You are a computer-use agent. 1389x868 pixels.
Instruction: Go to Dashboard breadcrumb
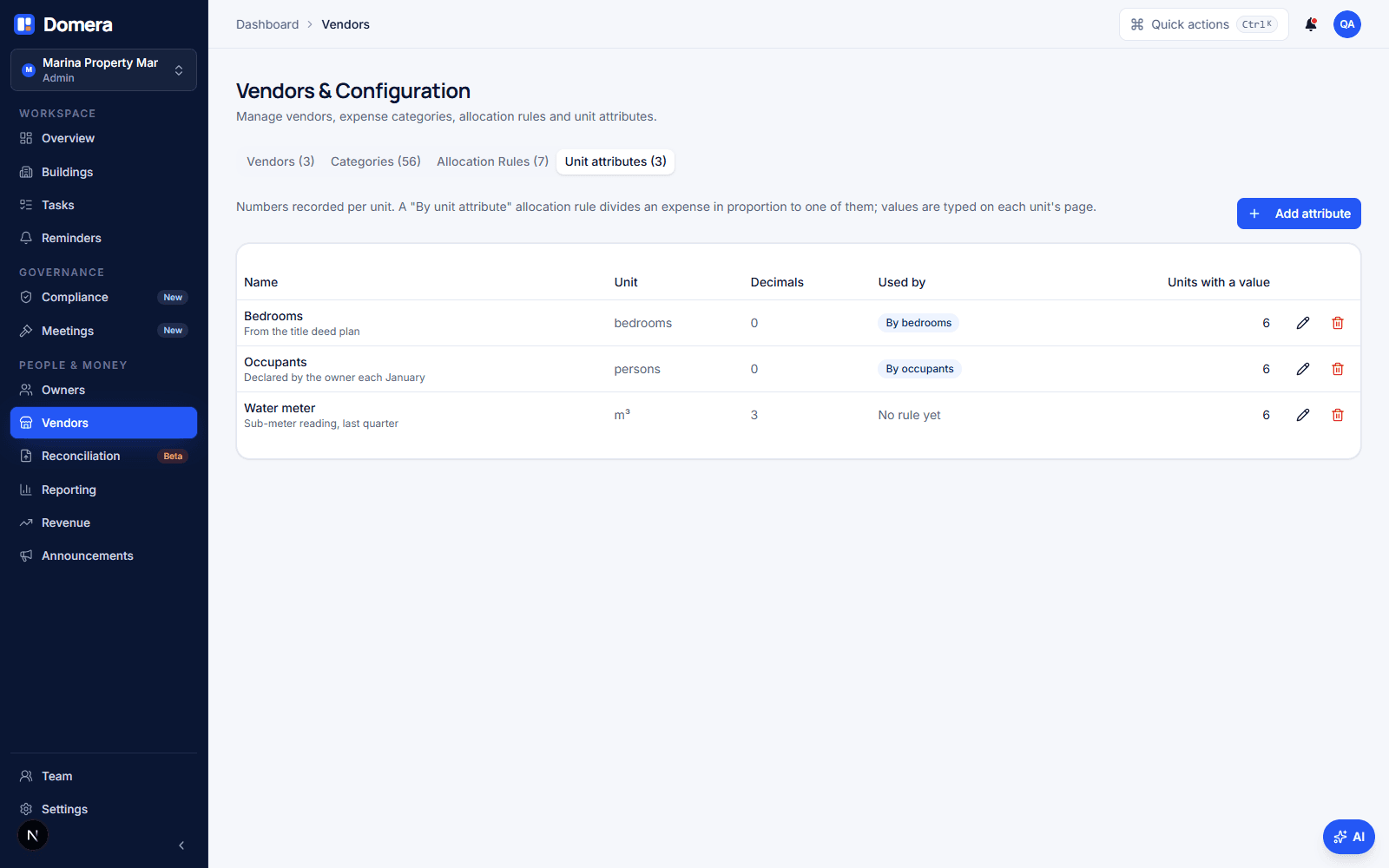point(267,24)
